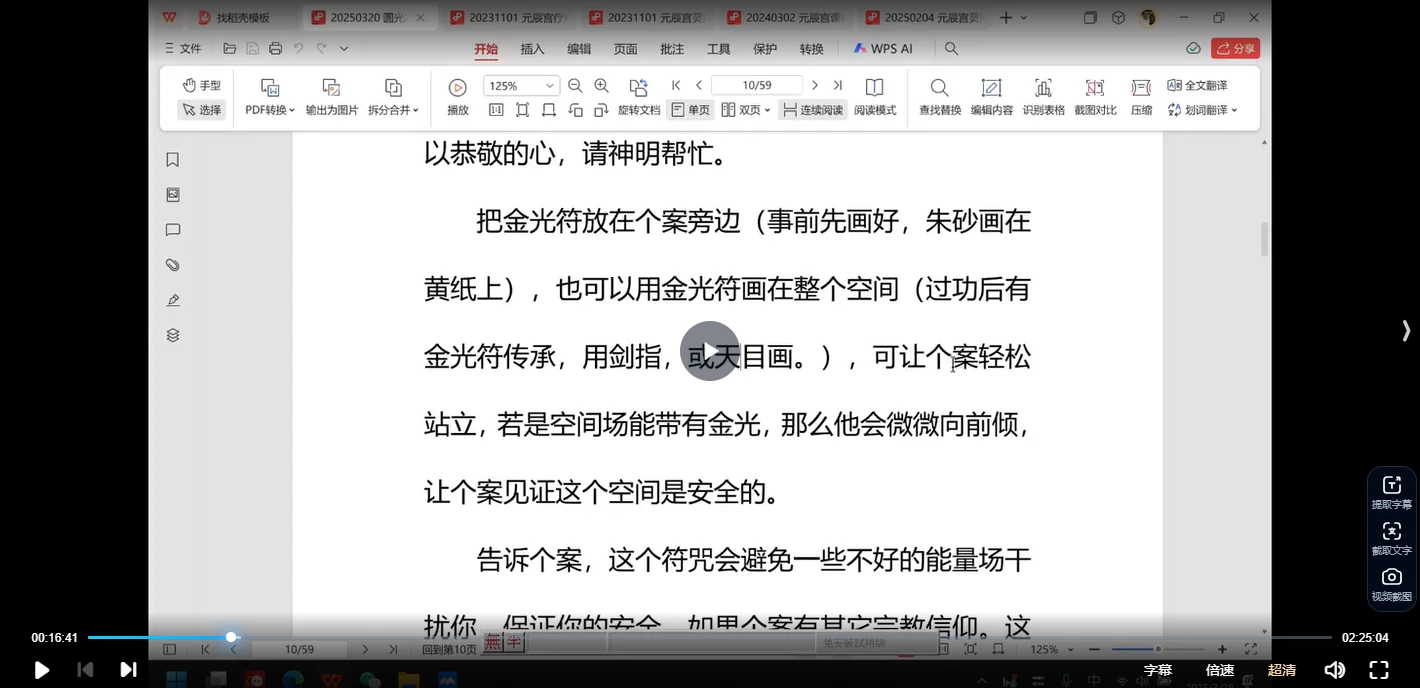
Task: Open the 页面 ribbon tab
Action: (x=625, y=49)
